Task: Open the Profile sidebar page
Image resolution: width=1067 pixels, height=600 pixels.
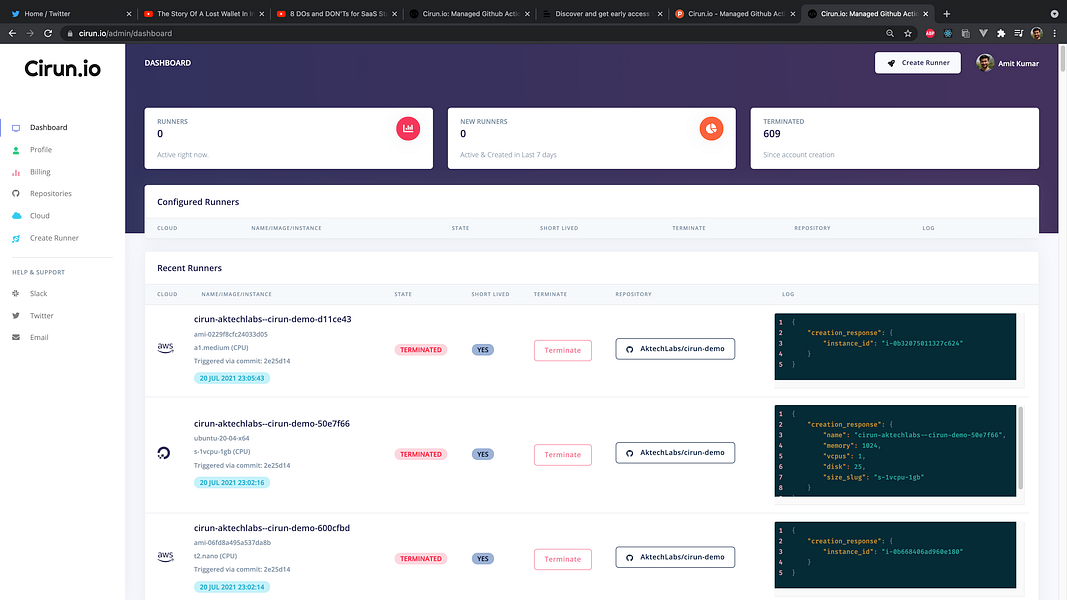Action: pyautogui.click(x=41, y=150)
